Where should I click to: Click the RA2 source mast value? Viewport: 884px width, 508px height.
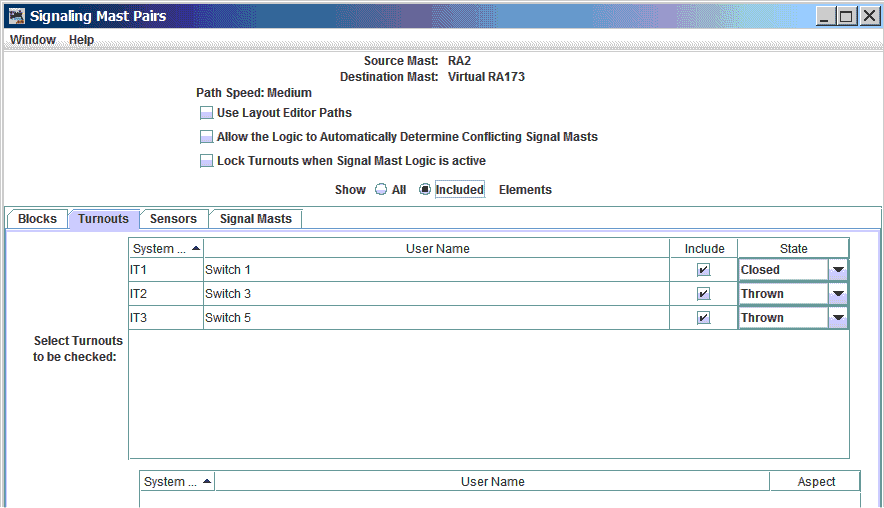459,61
